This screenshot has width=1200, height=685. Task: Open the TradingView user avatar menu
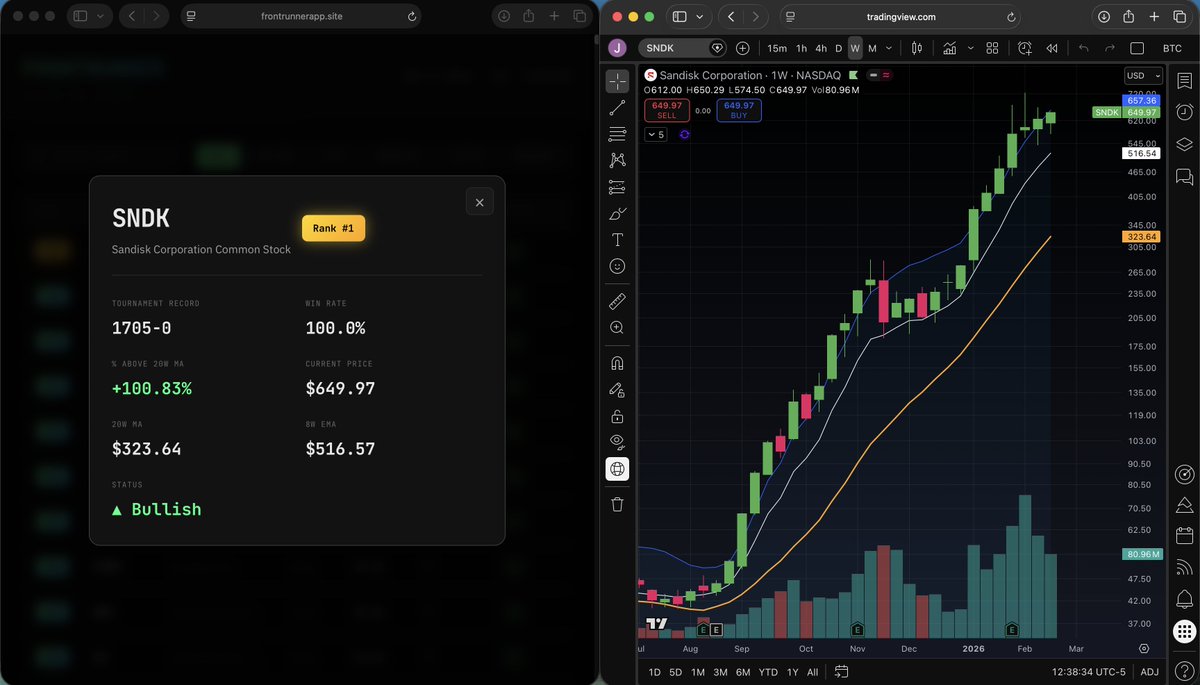coord(618,48)
